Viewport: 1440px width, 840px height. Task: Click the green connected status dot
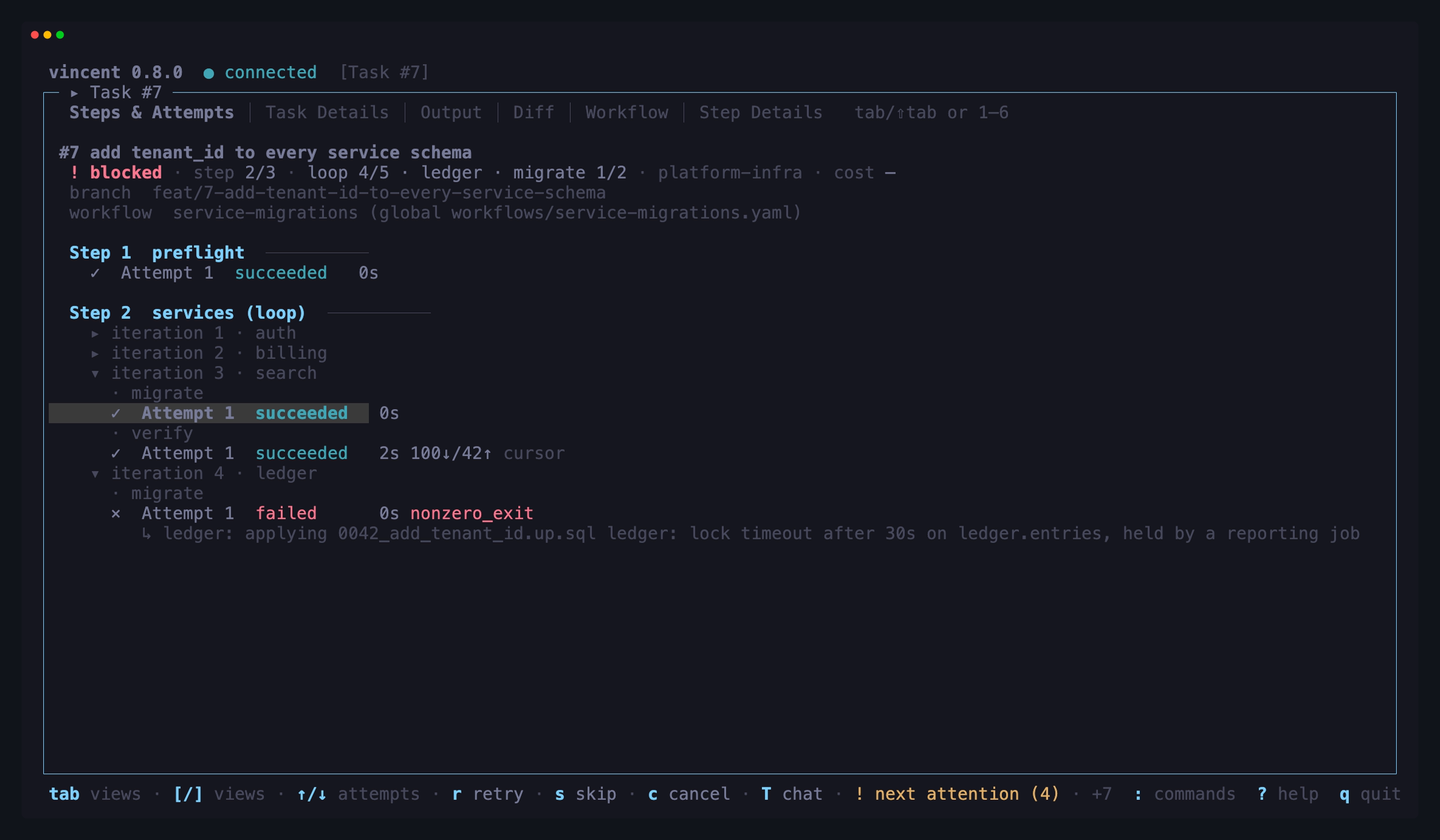coord(209,73)
